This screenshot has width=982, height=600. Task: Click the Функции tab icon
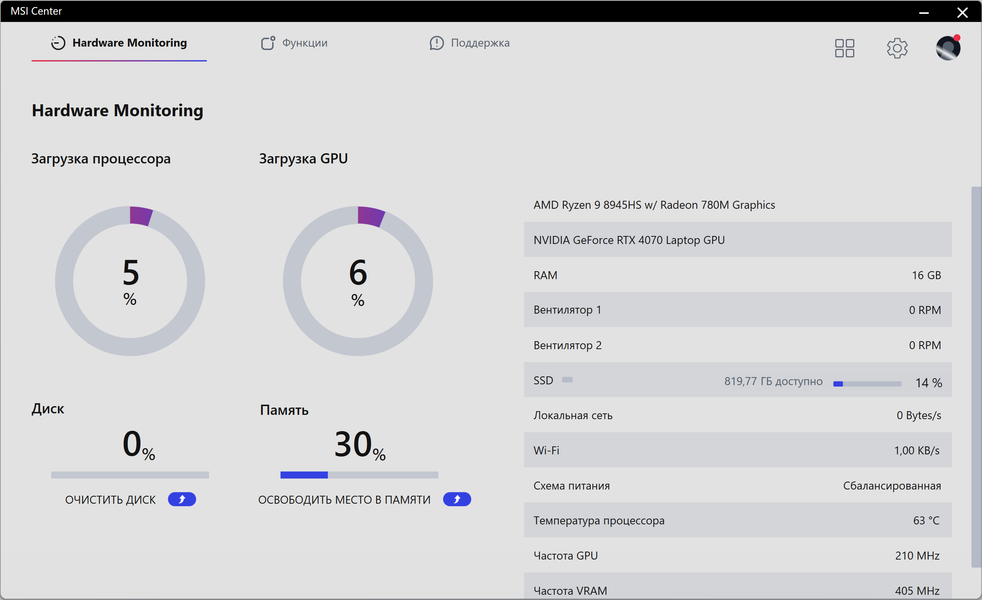point(268,43)
